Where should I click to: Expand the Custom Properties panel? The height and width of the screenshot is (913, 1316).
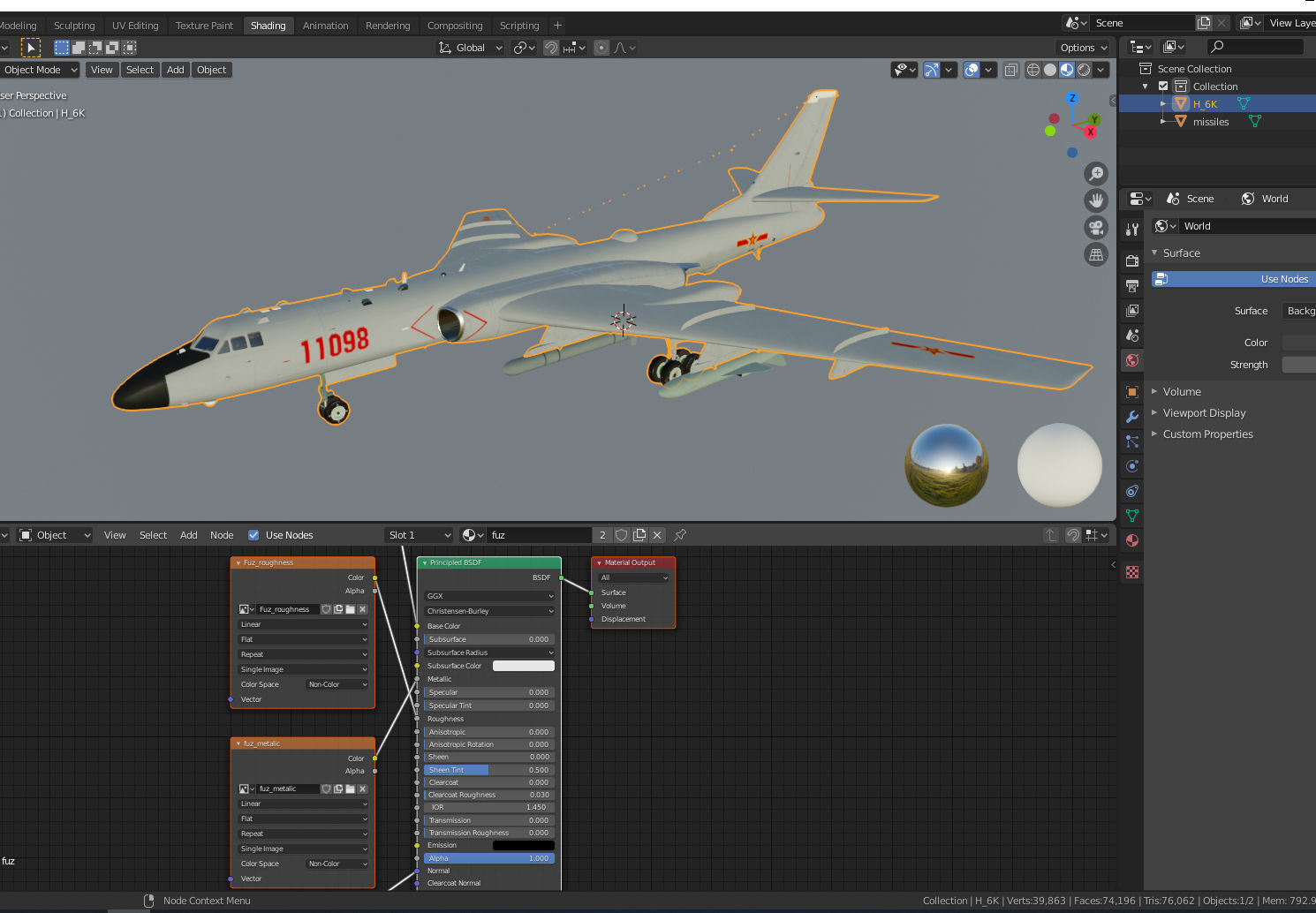coord(1206,434)
